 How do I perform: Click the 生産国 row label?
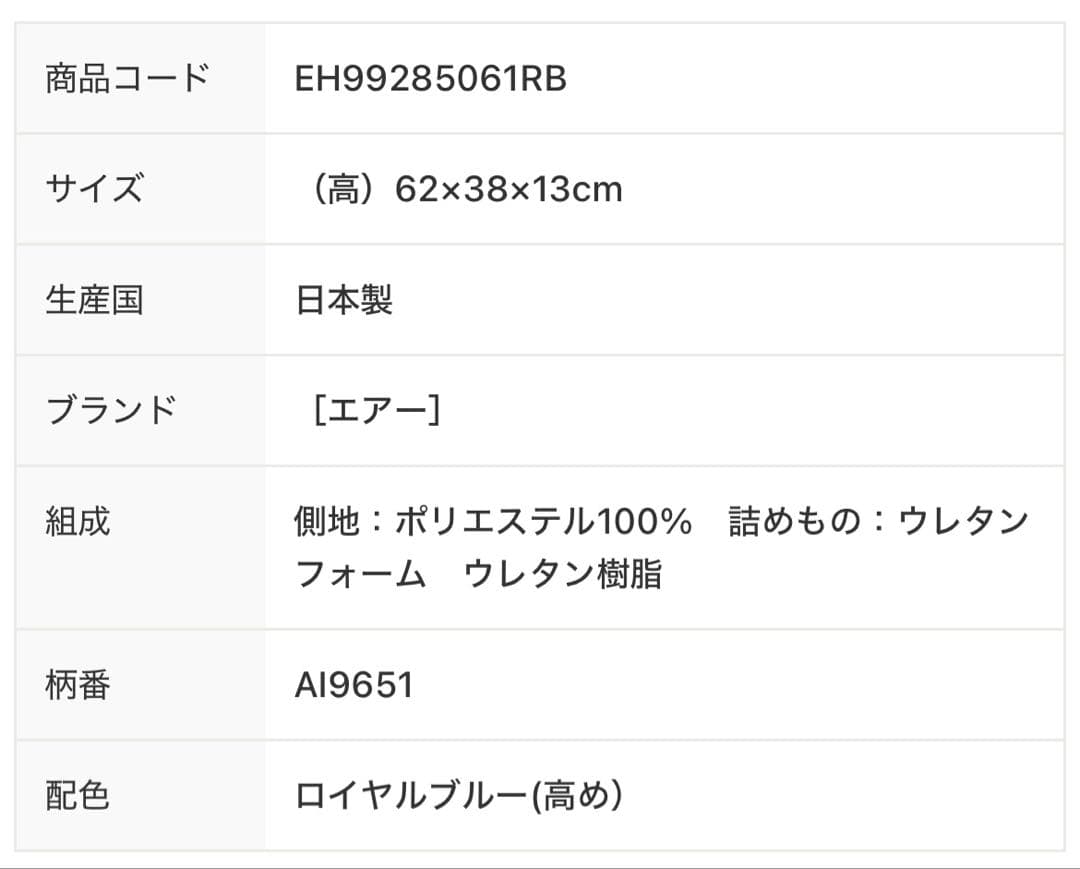click(x=94, y=299)
